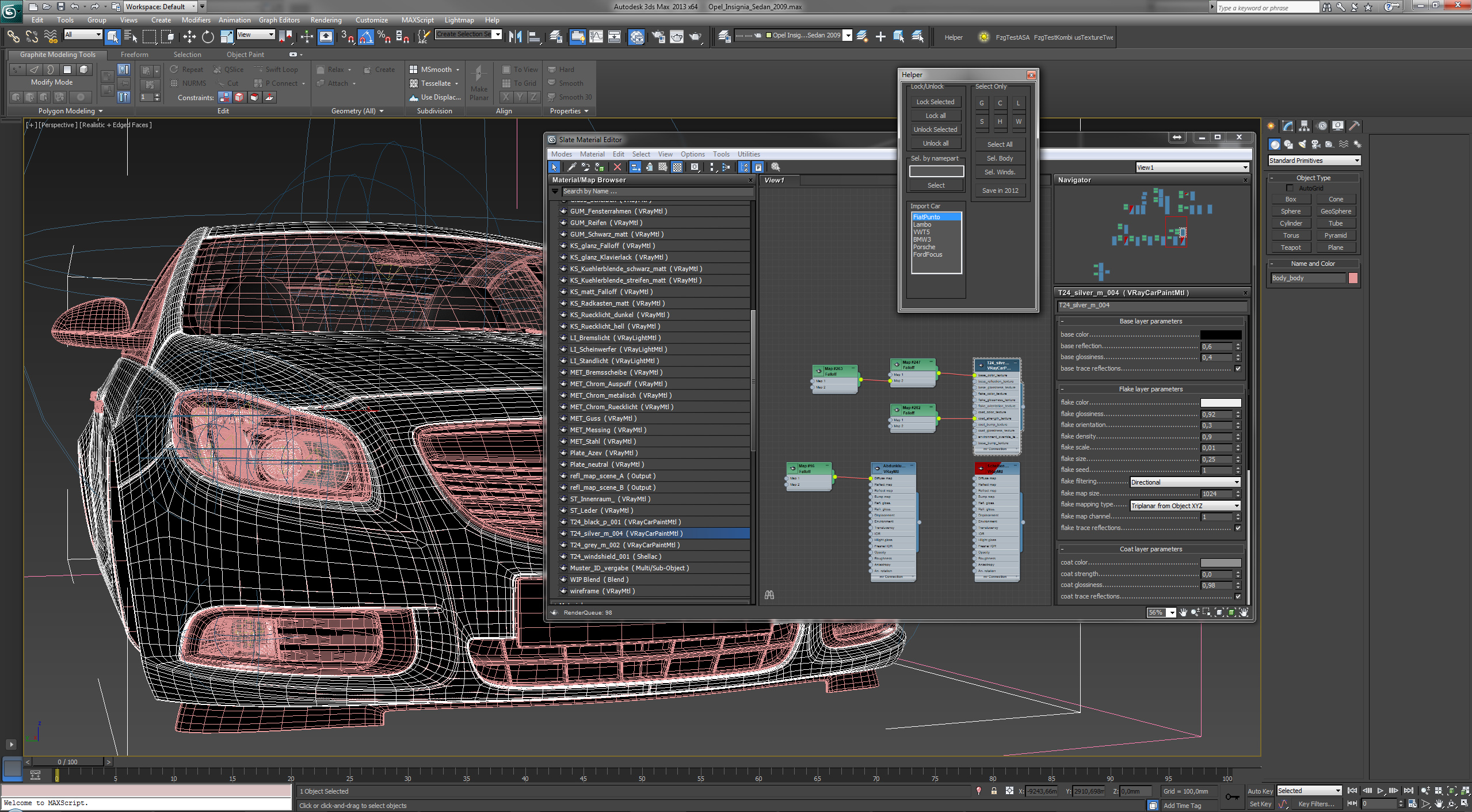Click the Body_body object color swatch

click(1353, 277)
